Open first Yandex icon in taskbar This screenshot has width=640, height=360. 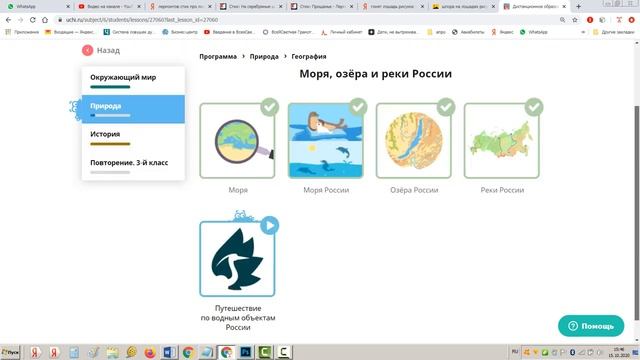(35, 352)
